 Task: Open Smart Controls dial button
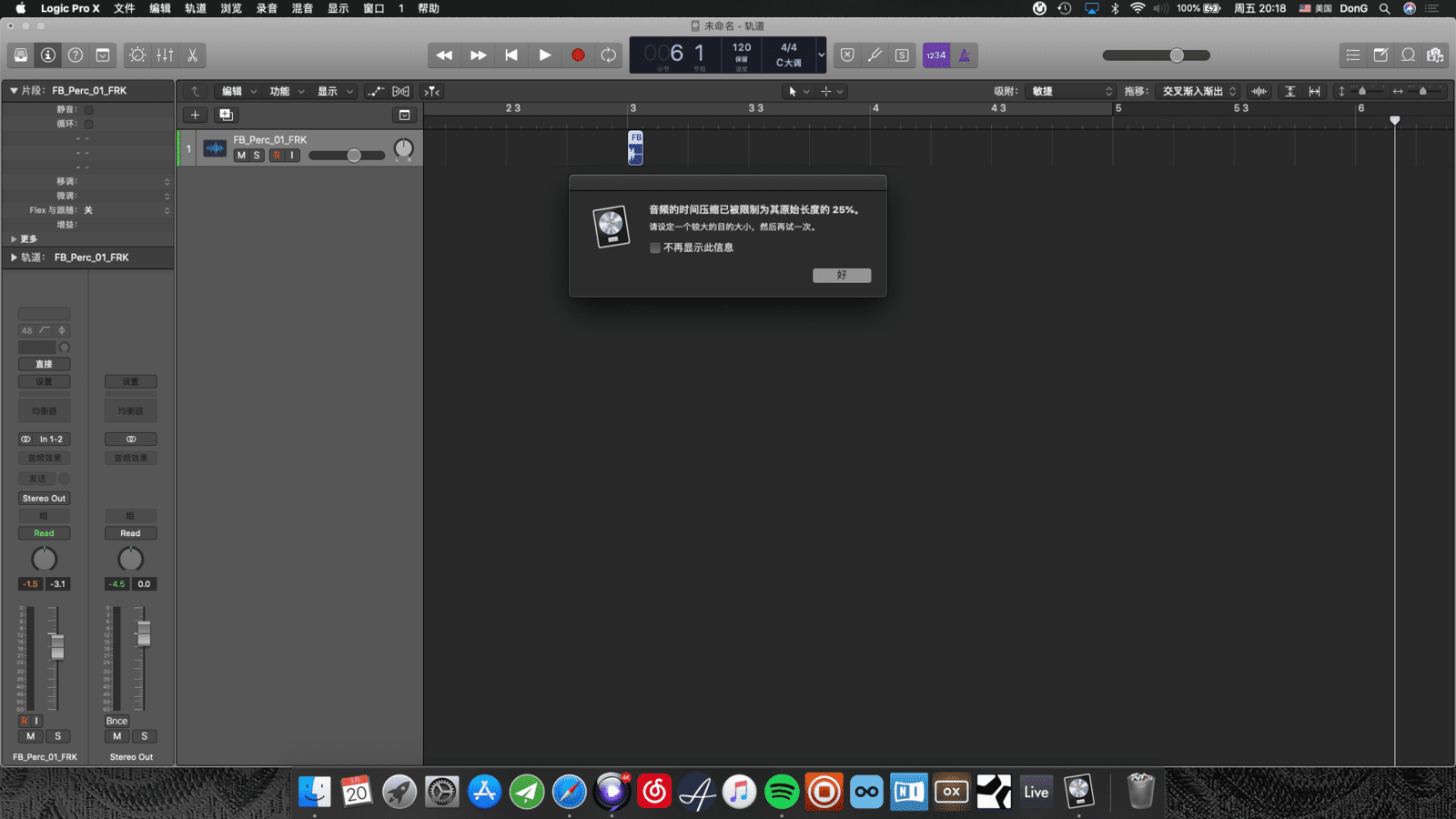point(137,56)
